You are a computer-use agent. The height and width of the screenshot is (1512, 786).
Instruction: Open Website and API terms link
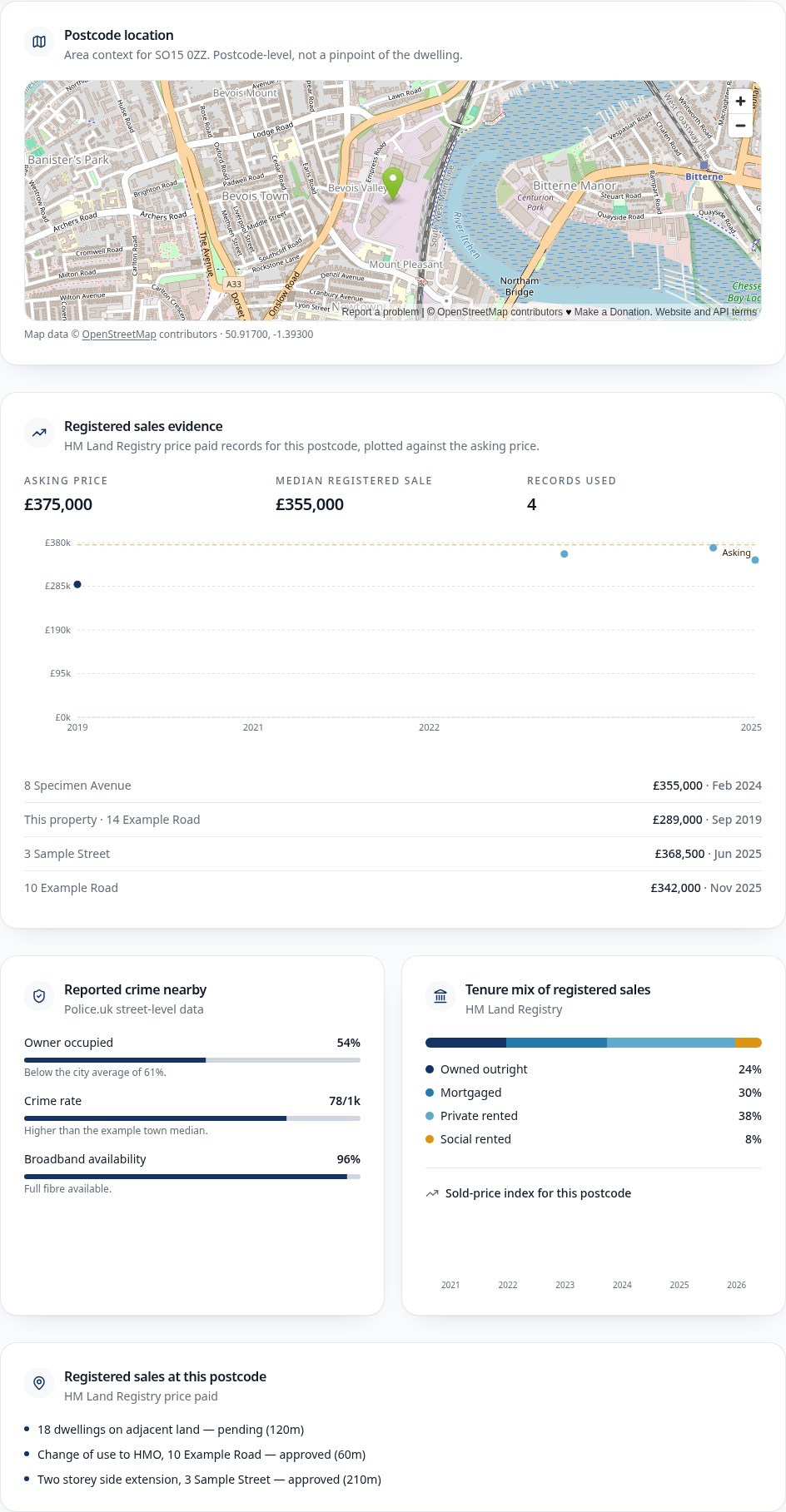click(706, 312)
